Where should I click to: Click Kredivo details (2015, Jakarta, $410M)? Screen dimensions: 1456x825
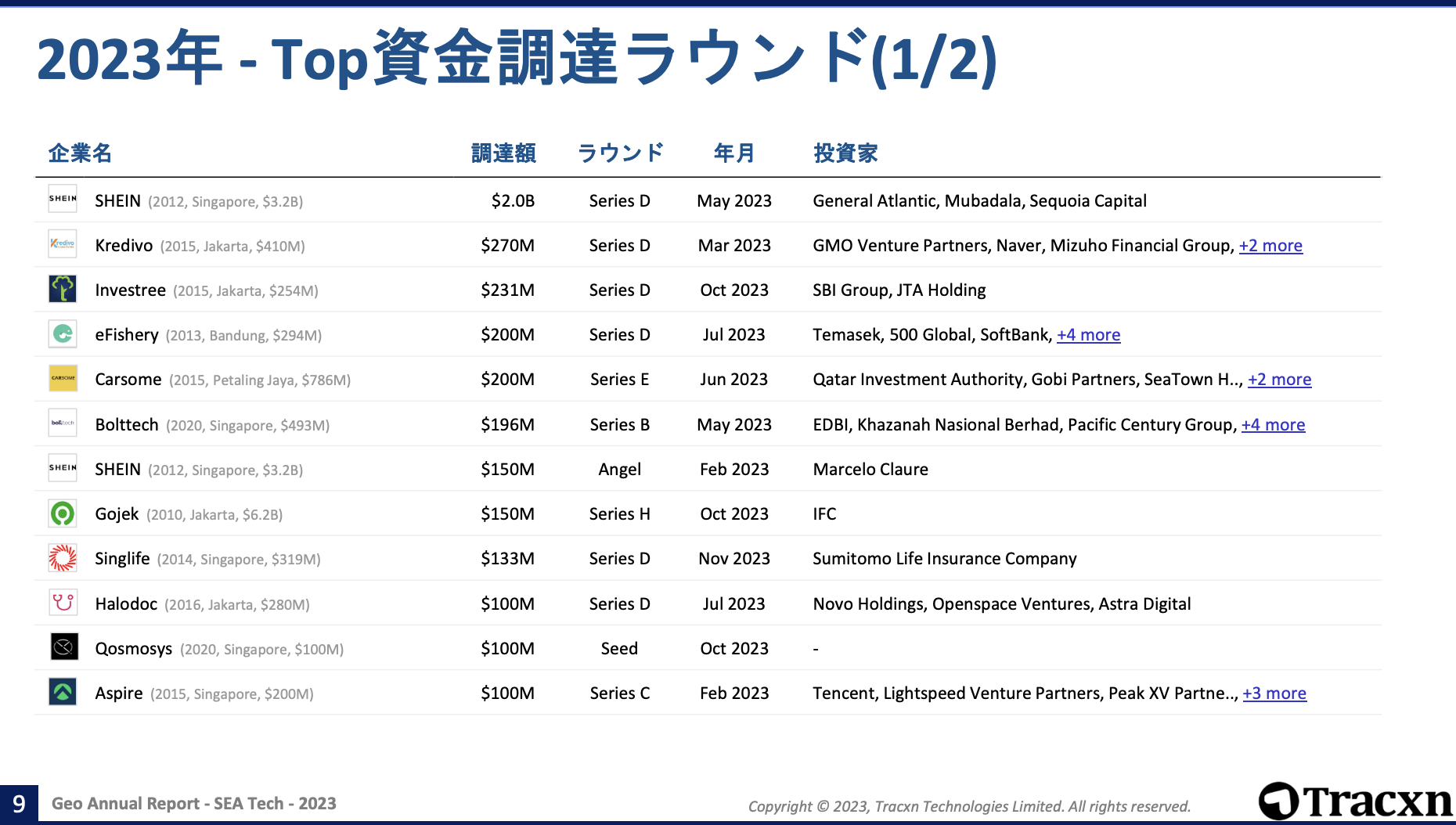coord(232,247)
